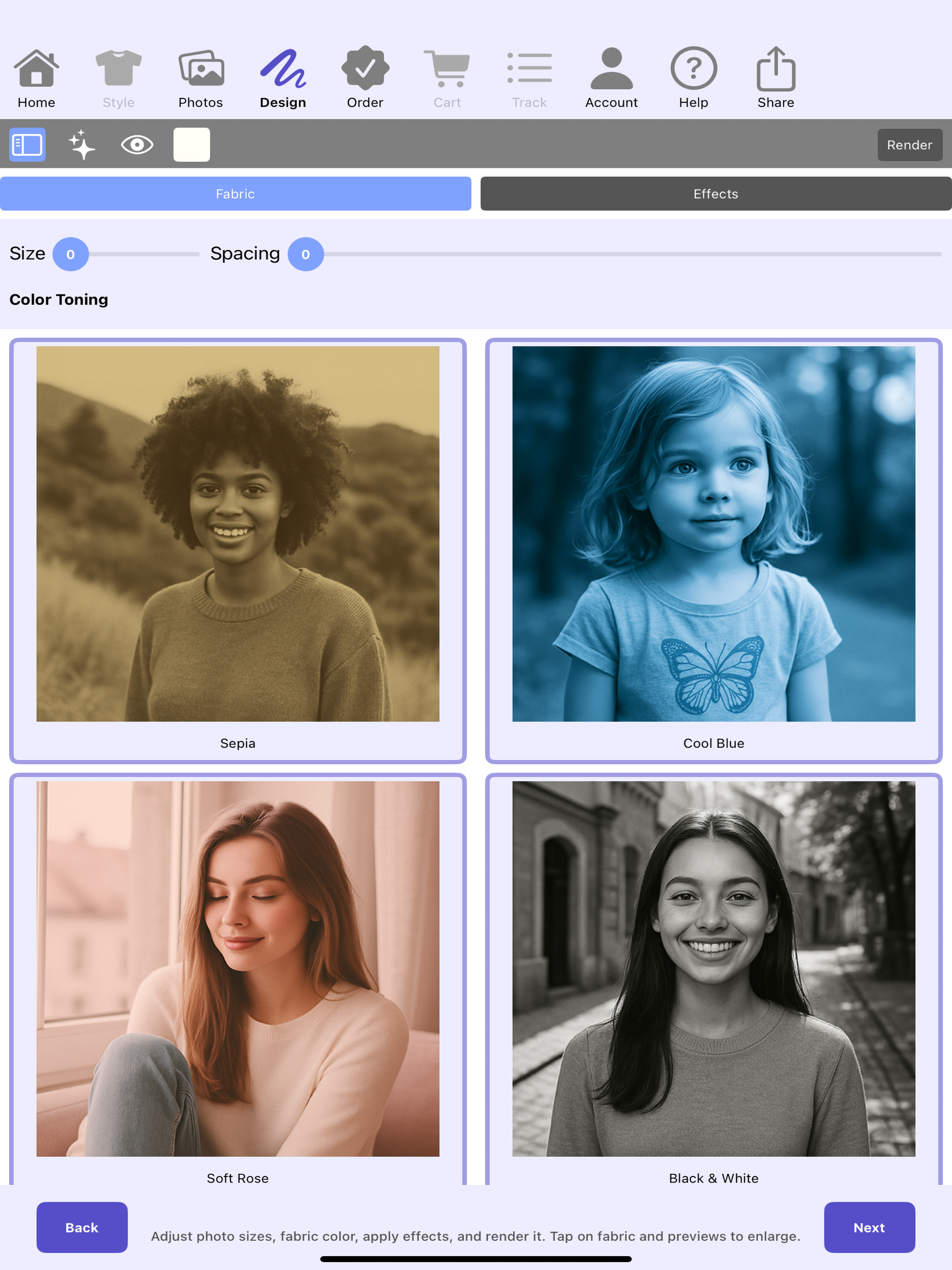
Task: Toggle the sidebar panel layout icon
Action: [x=27, y=145]
